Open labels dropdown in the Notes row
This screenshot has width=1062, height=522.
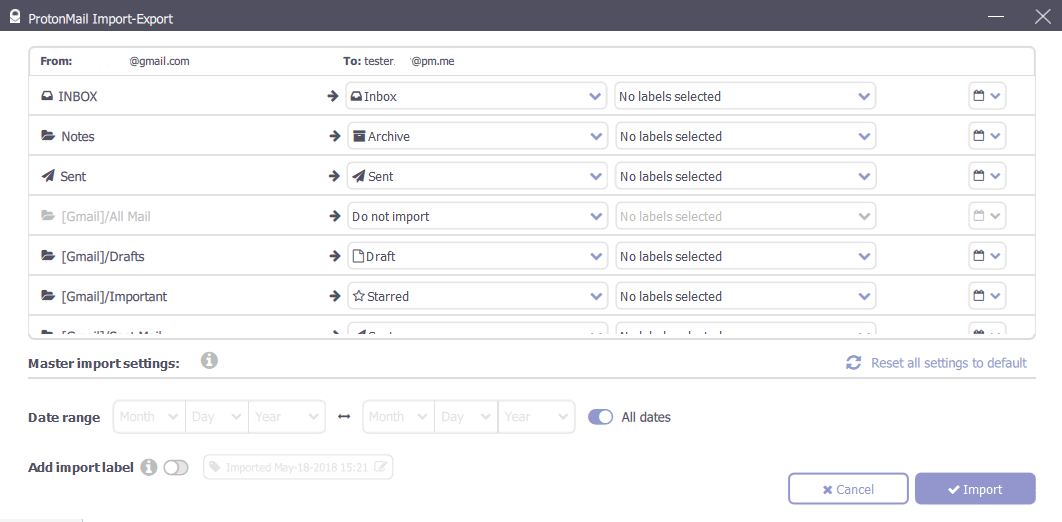pos(746,136)
